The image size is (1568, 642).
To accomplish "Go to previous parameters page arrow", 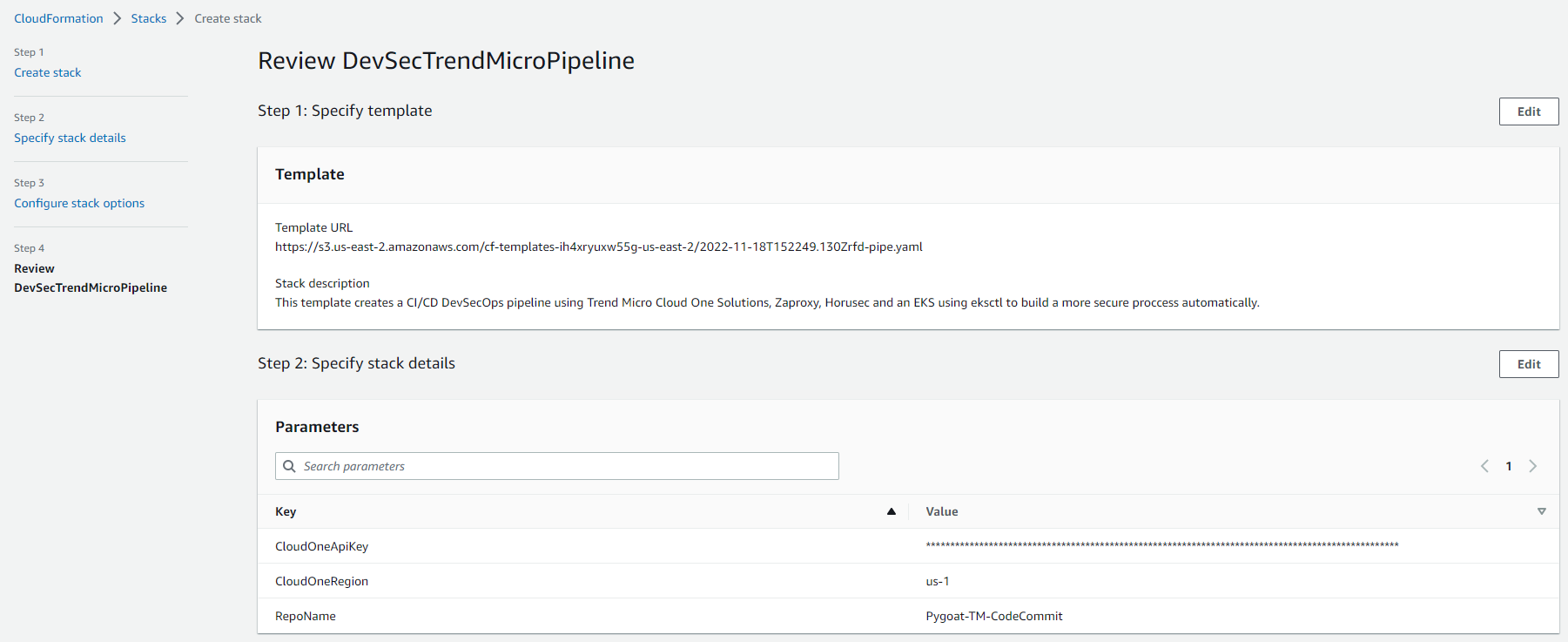I will coord(1484,466).
